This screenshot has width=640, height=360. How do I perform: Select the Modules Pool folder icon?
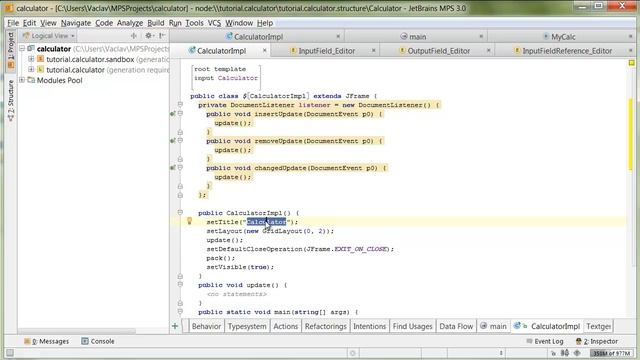pyautogui.click(x=31, y=80)
